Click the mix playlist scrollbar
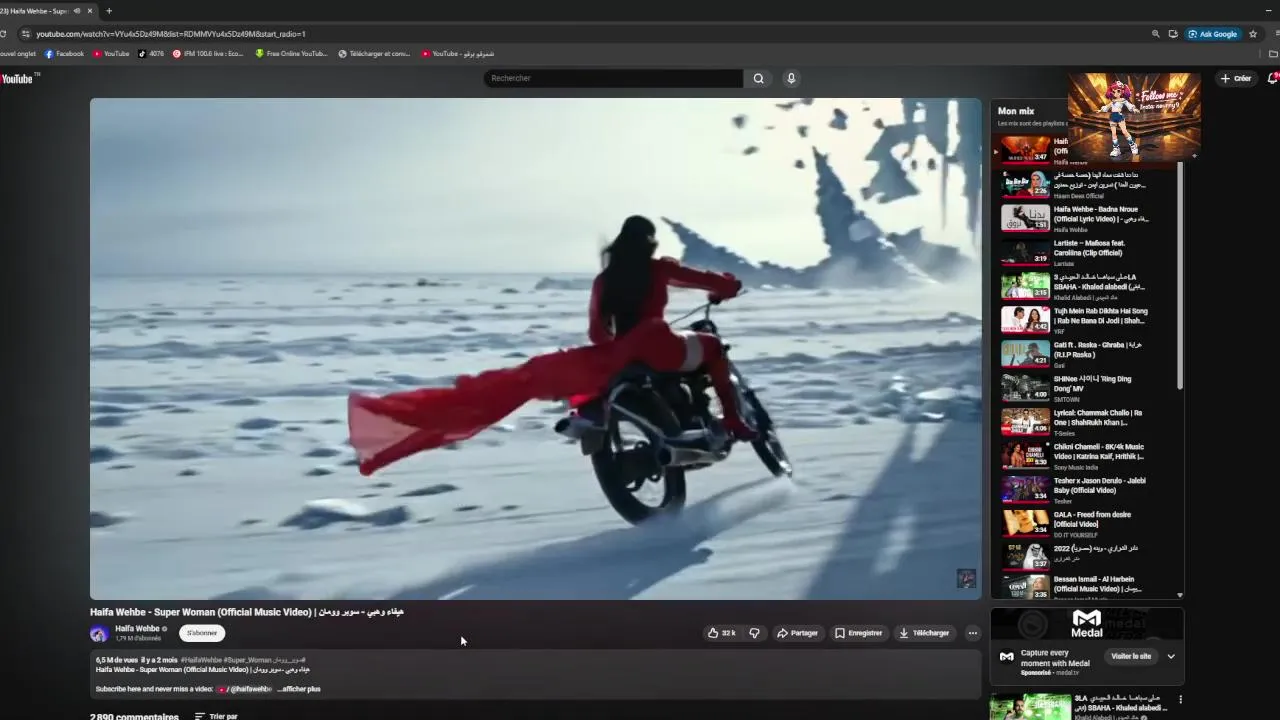 pos(1180,275)
